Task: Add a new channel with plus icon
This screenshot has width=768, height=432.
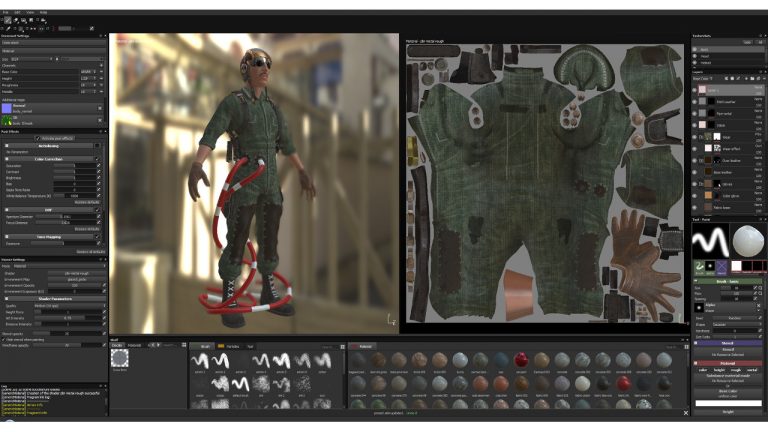Action: coord(101,65)
